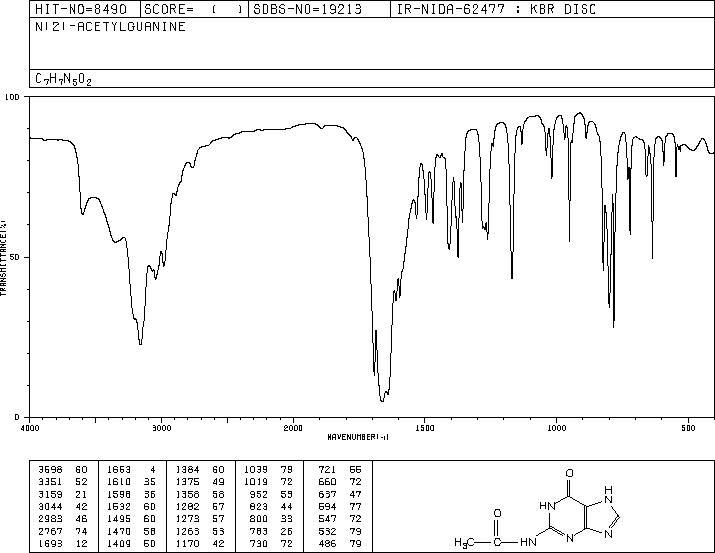Screen dimensions: 715x553
Task: Click the SCORE= header field
Action: point(194,9)
